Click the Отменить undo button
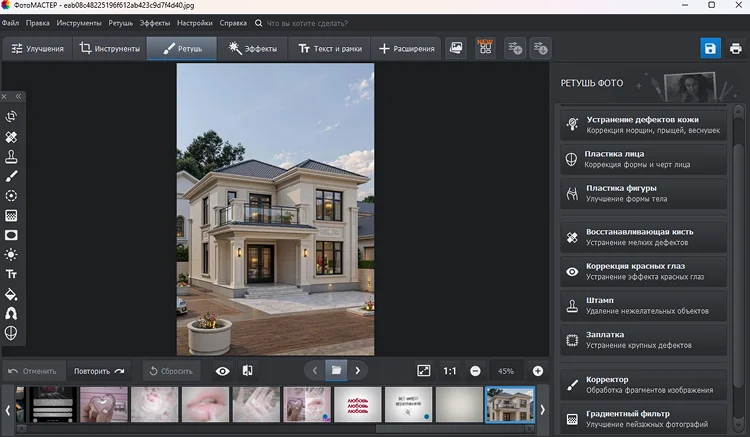The height and width of the screenshot is (437, 750). click(x=33, y=371)
